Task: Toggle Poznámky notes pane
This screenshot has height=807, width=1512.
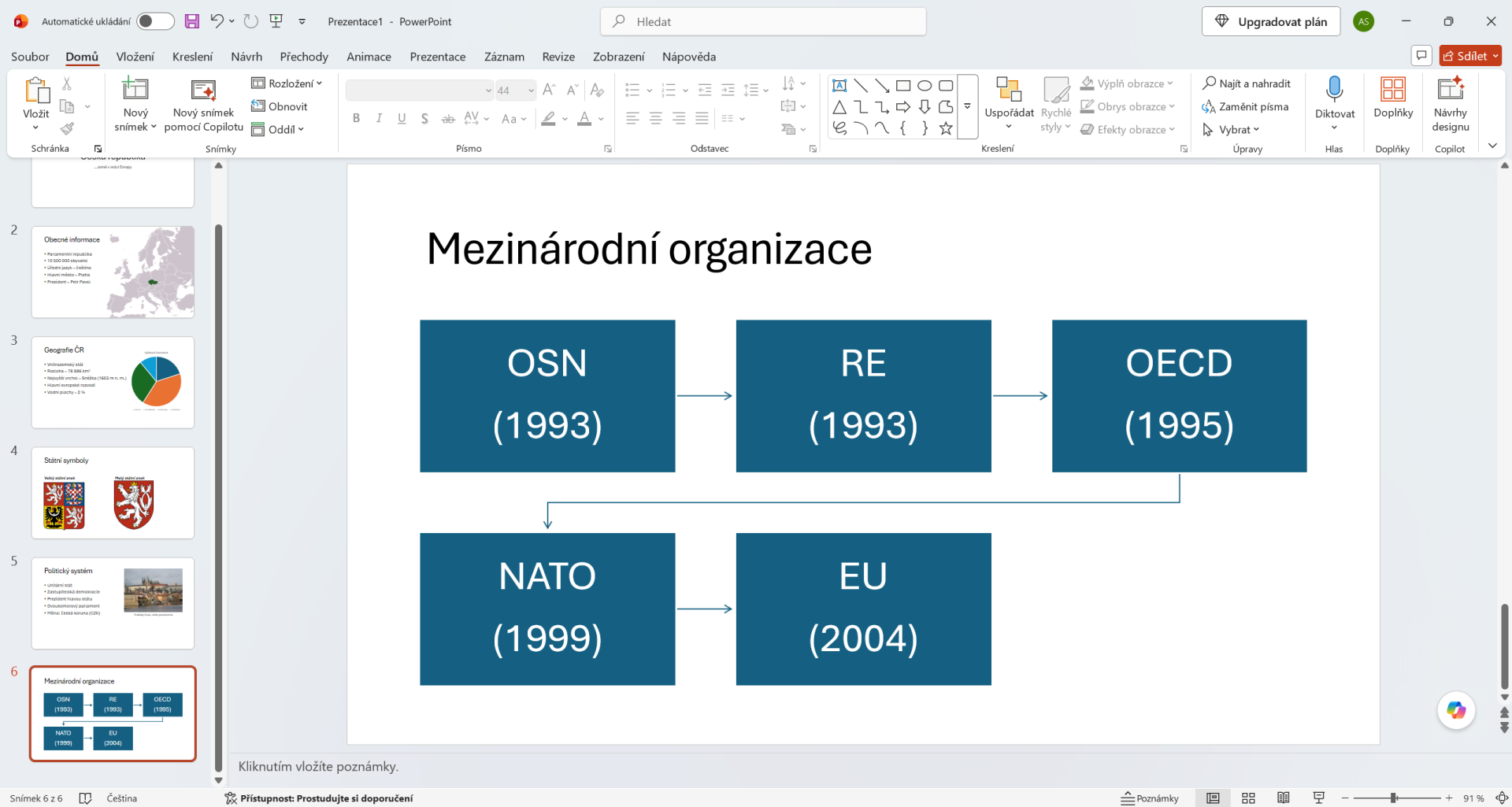Action: point(1150,798)
